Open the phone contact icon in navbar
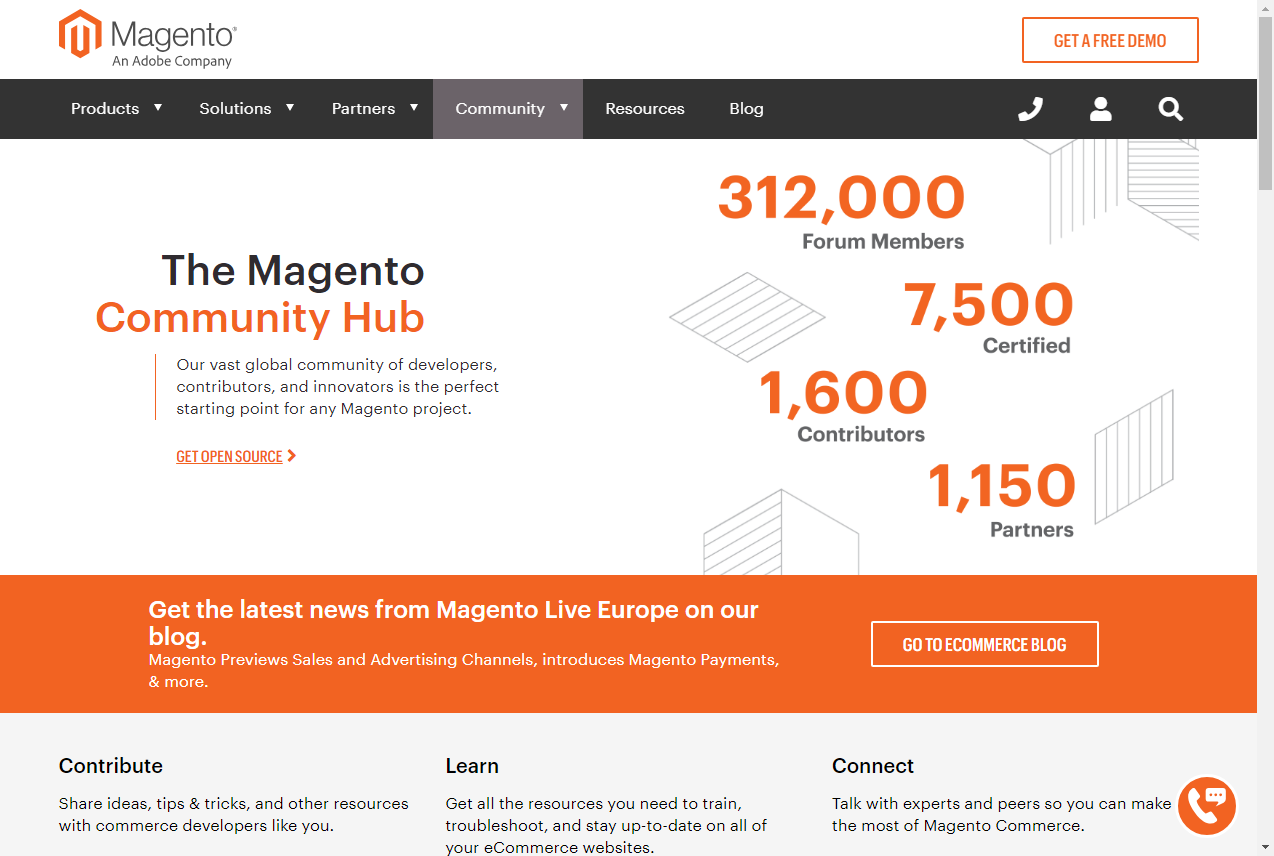The image size is (1274, 856). pos(1030,109)
